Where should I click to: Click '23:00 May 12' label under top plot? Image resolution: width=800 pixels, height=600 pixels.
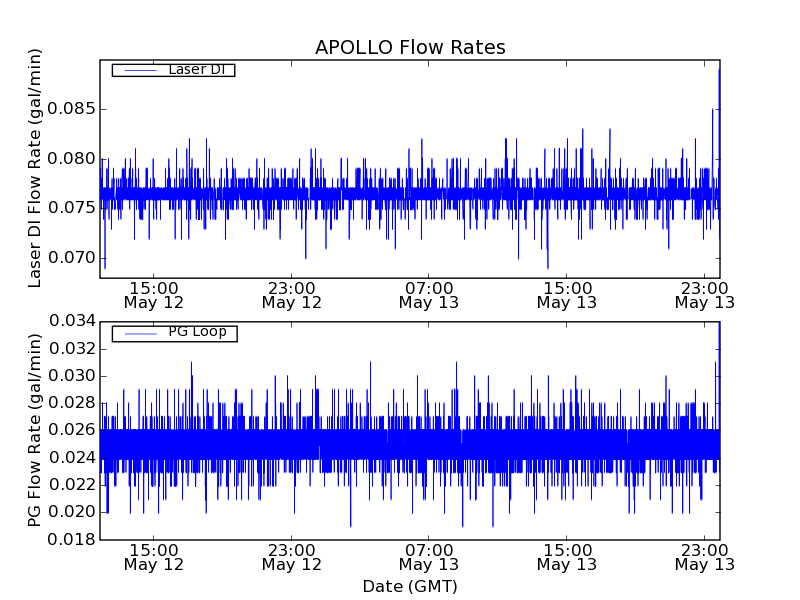[x=291, y=294]
